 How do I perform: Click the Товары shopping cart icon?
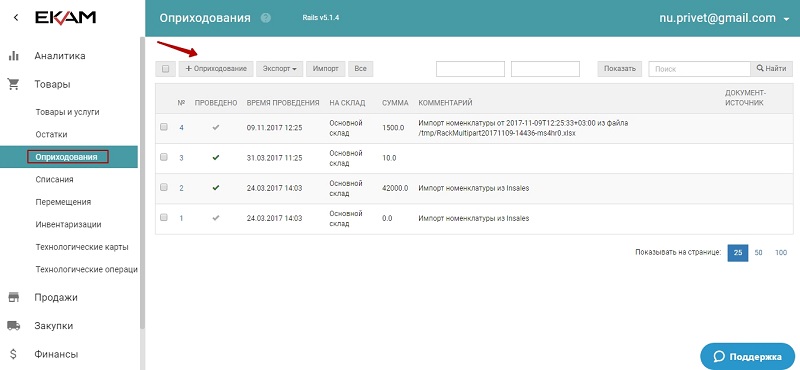click(14, 85)
